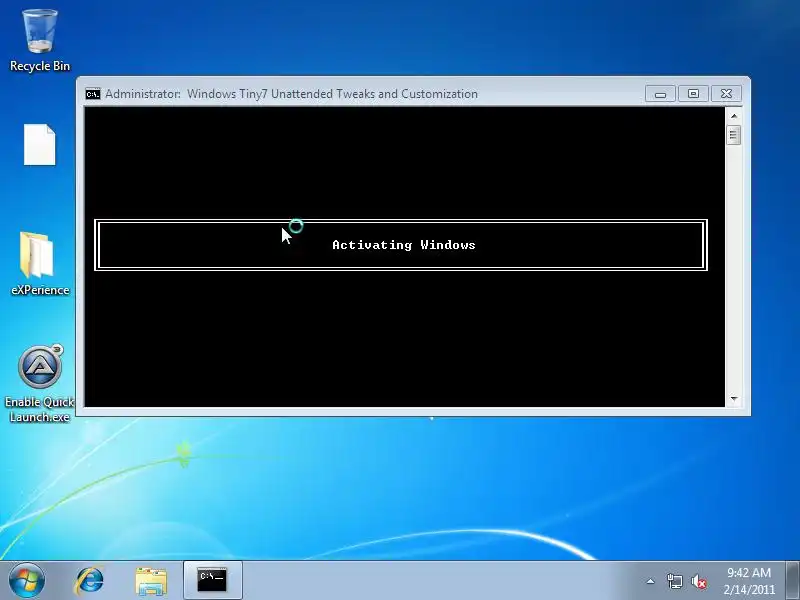The image size is (800, 600).
Task: Open the Windows Start orb
Action: [27, 580]
